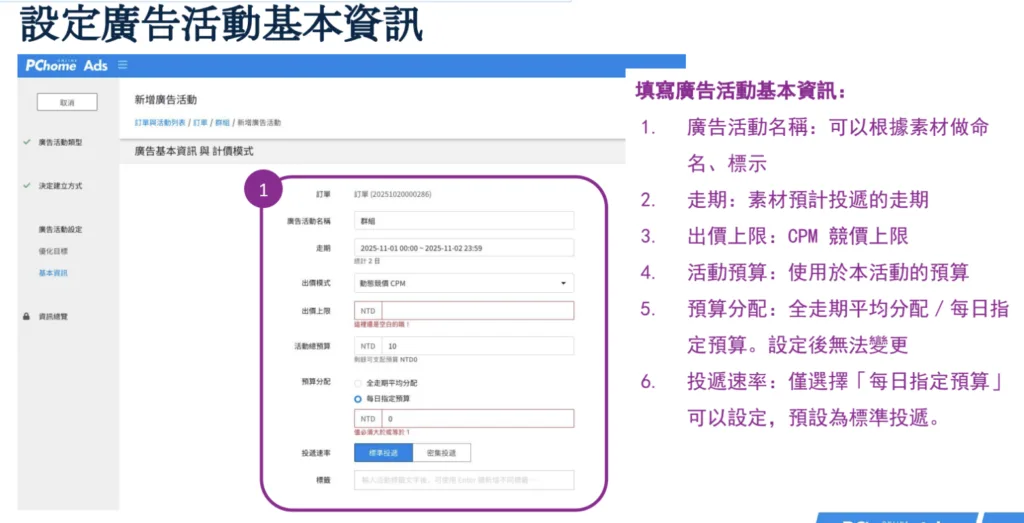Click the 活動總預算 input field
The width and height of the screenshot is (1024, 523).
point(477,346)
